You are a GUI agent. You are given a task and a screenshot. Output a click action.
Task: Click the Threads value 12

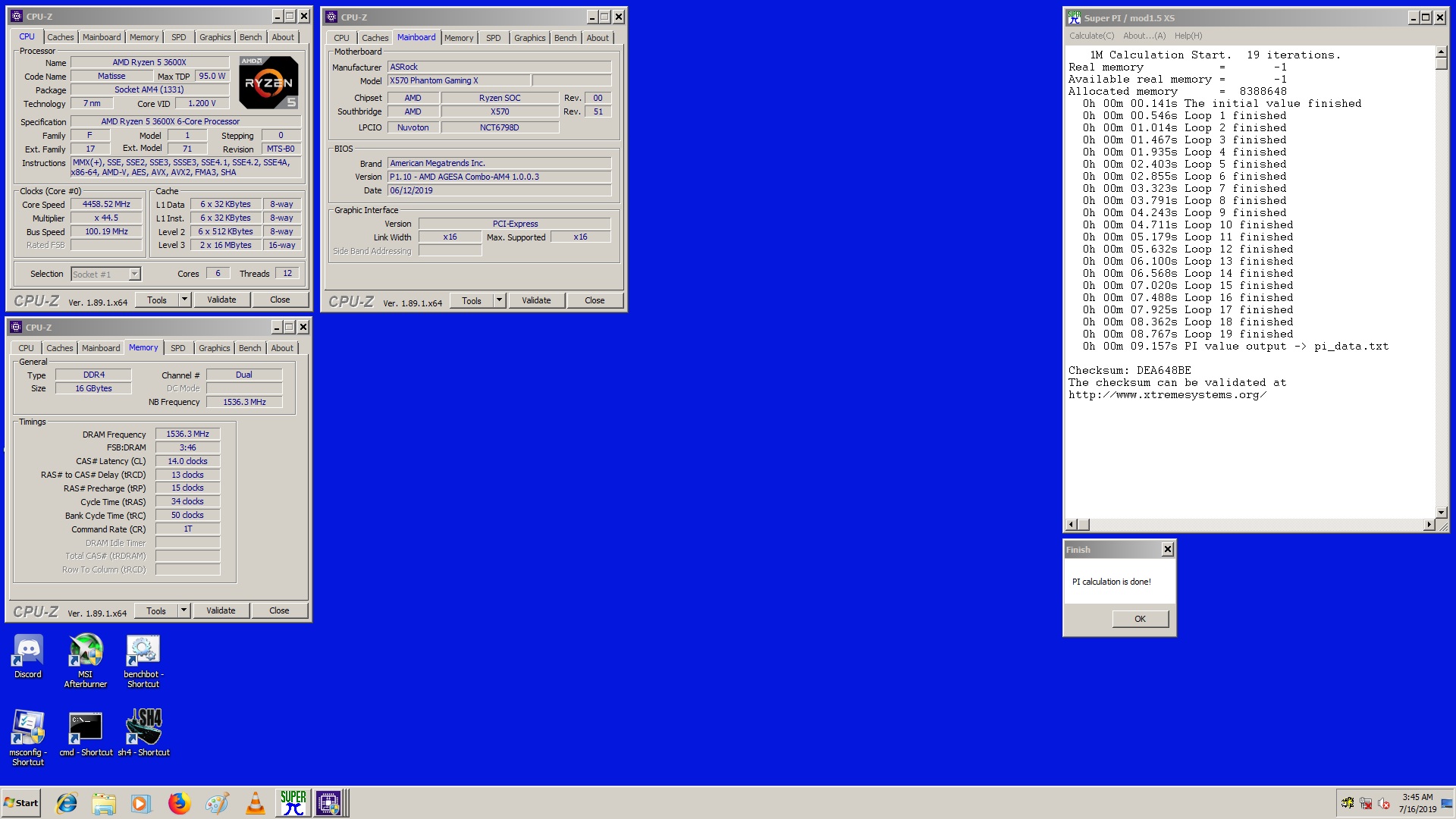[287, 273]
